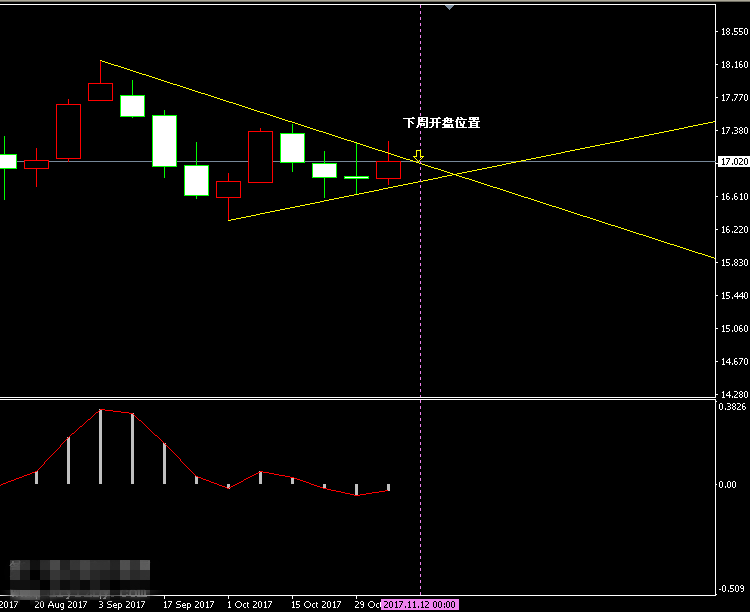This screenshot has height=612, width=750.
Task: Click the 14.280 price on the price scale
Action: coord(733,394)
